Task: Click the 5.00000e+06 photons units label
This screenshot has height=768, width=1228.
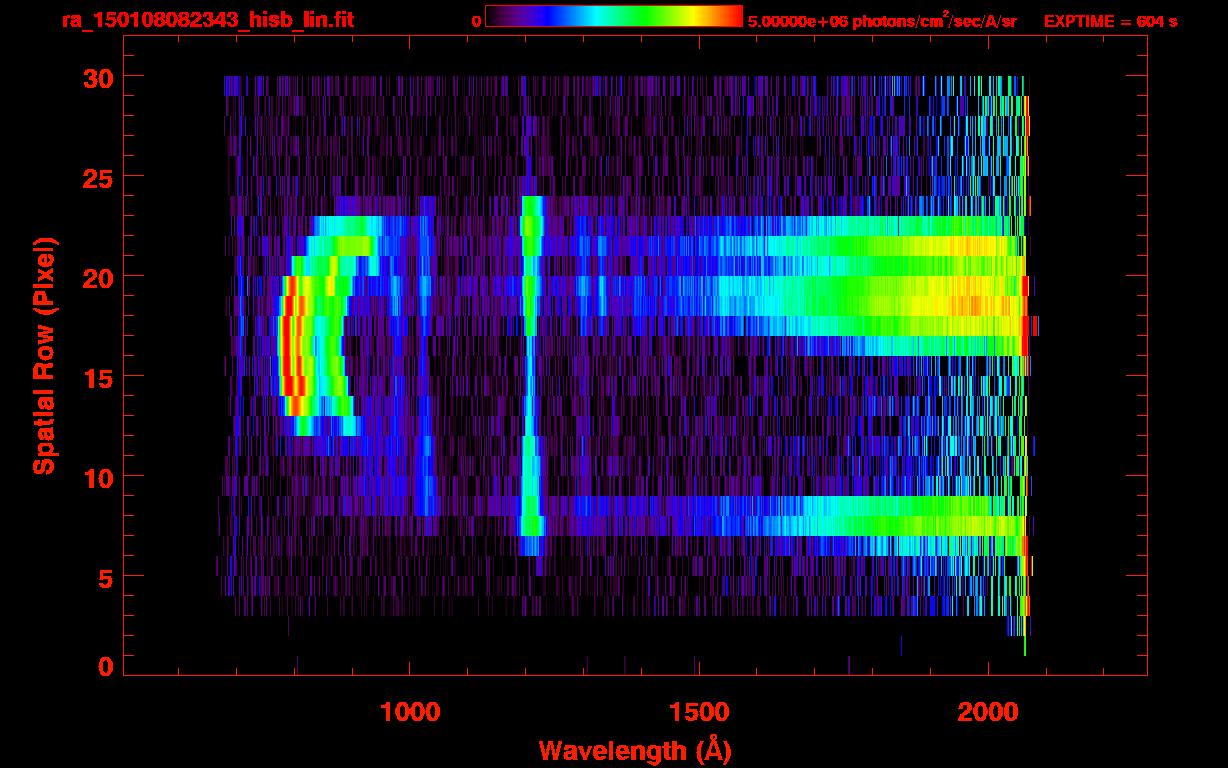Action: (882, 21)
